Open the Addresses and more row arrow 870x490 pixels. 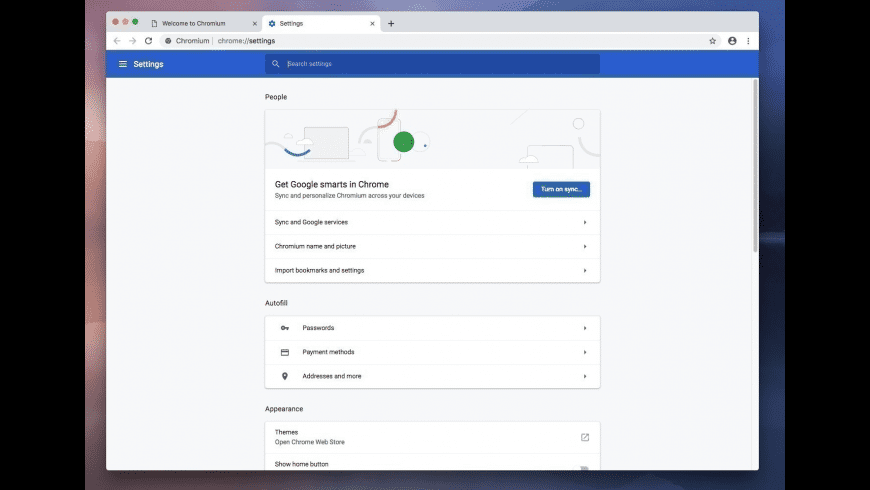pos(585,376)
